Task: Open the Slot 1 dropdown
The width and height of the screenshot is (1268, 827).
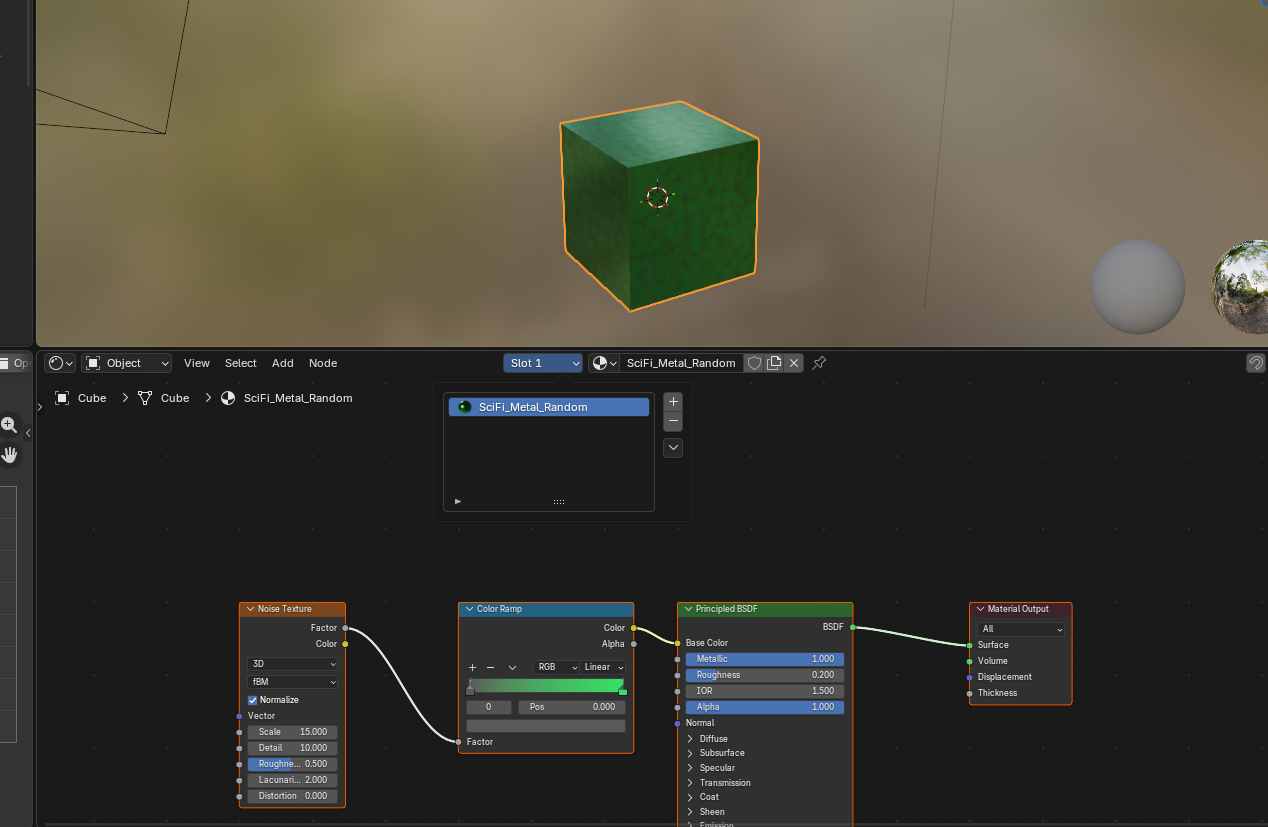Action: (543, 363)
